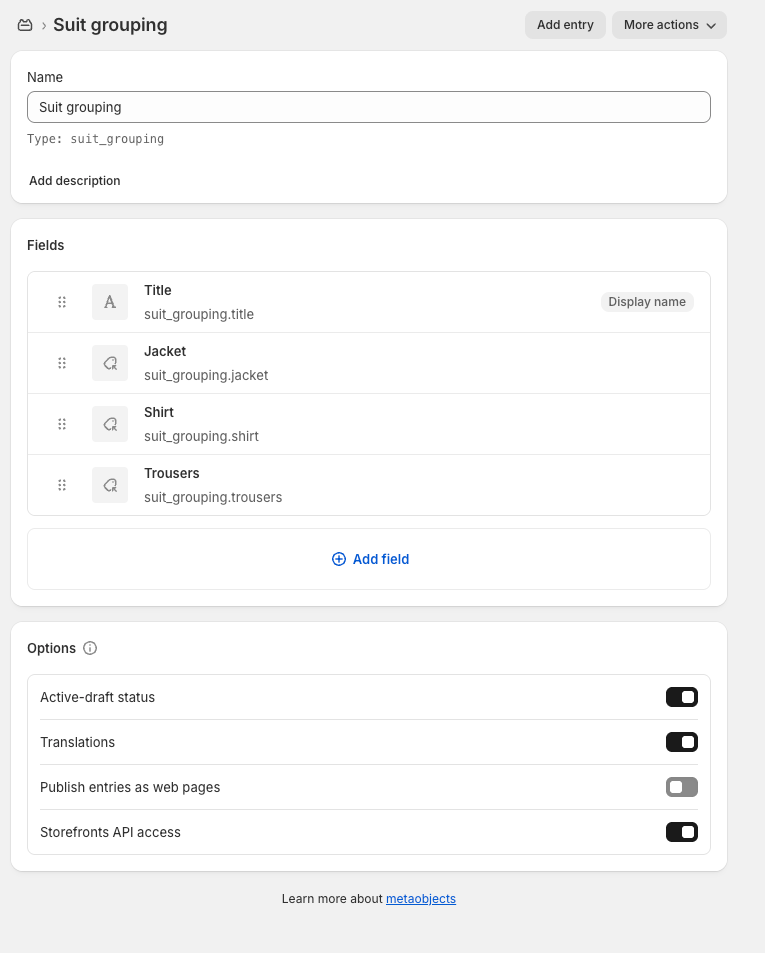
Task: Click the metaobjects breadcrumb icon
Action: pyautogui.click(x=25, y=25)
